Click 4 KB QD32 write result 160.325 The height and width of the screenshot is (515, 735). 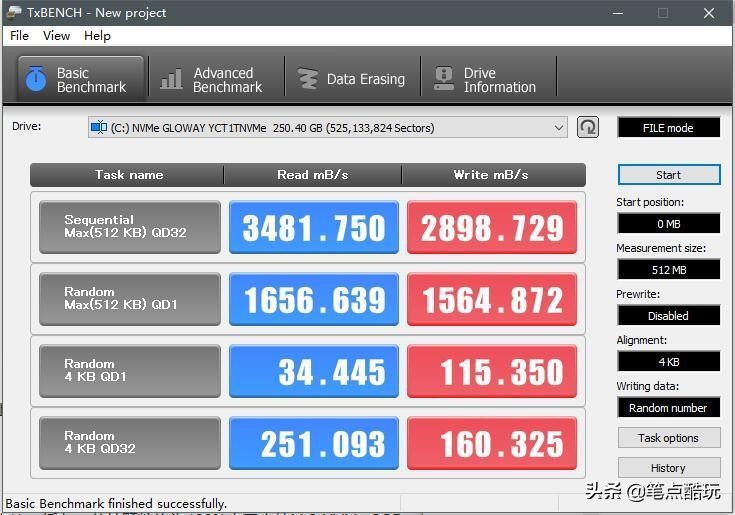click(x=492, y=443)
